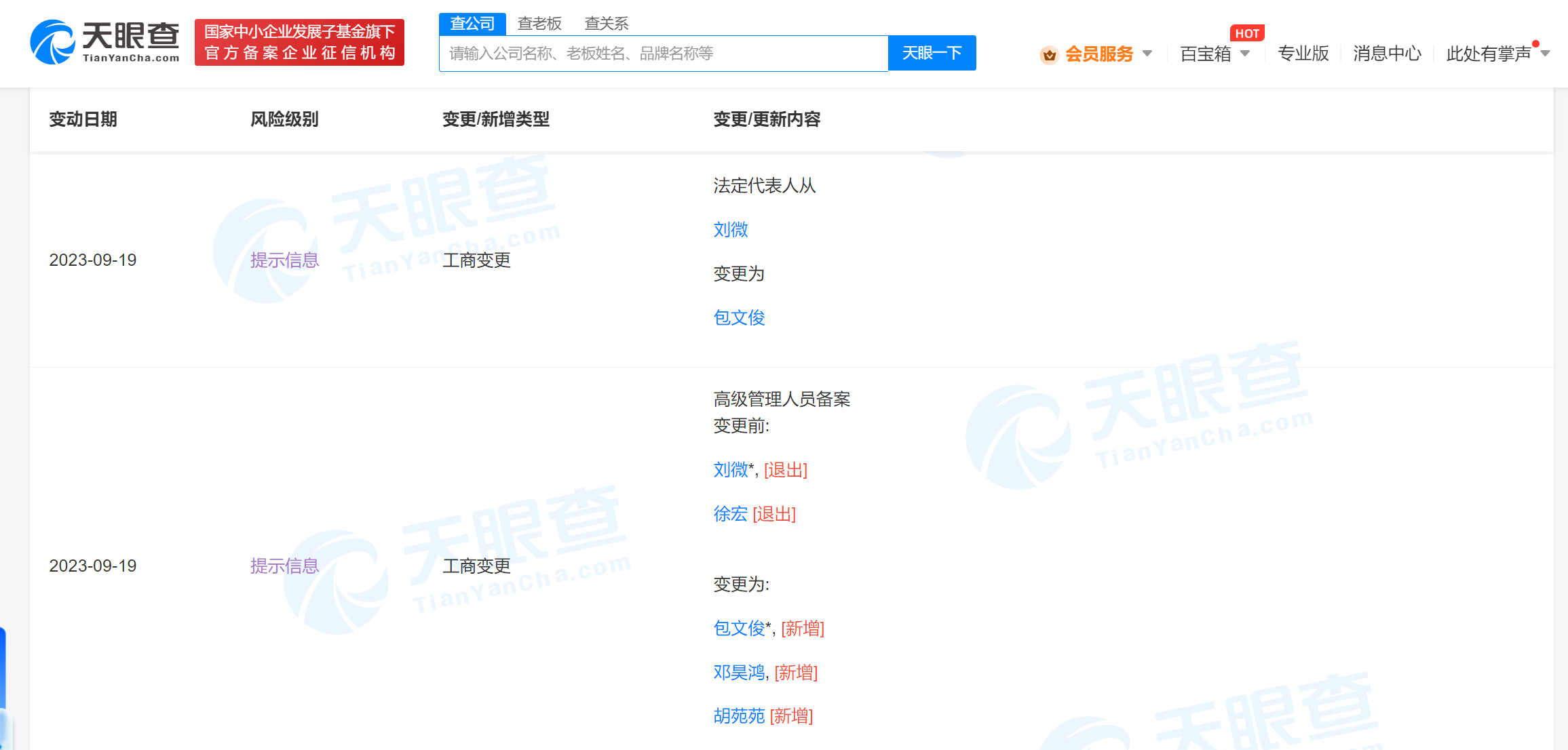Open 专业版 in the top navigation
The width and height of the screenshot is (1568, 750).
(x=1303, y=54)
